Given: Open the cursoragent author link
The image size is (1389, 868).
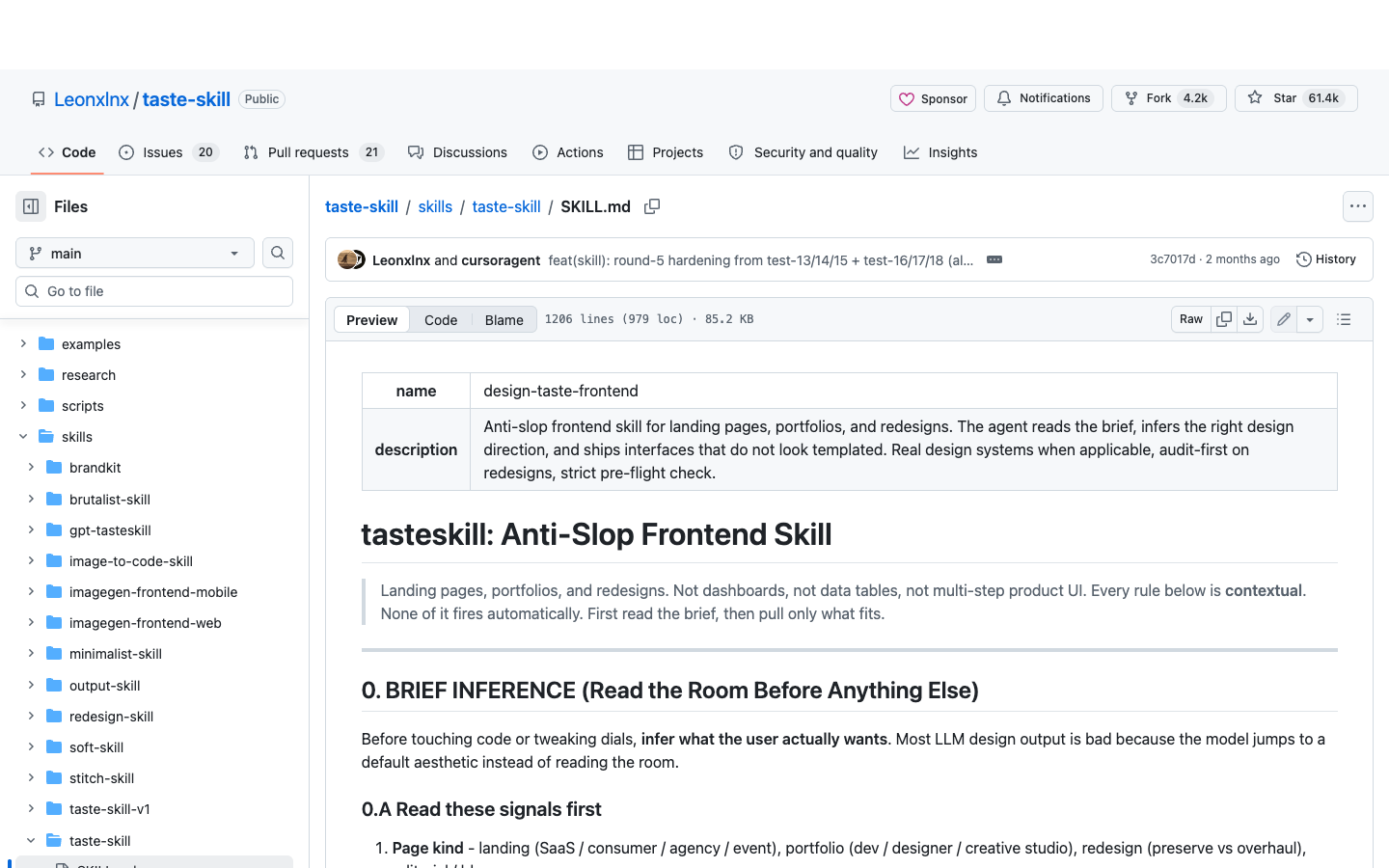Looking at the screenshot, I should click(501, 260).
